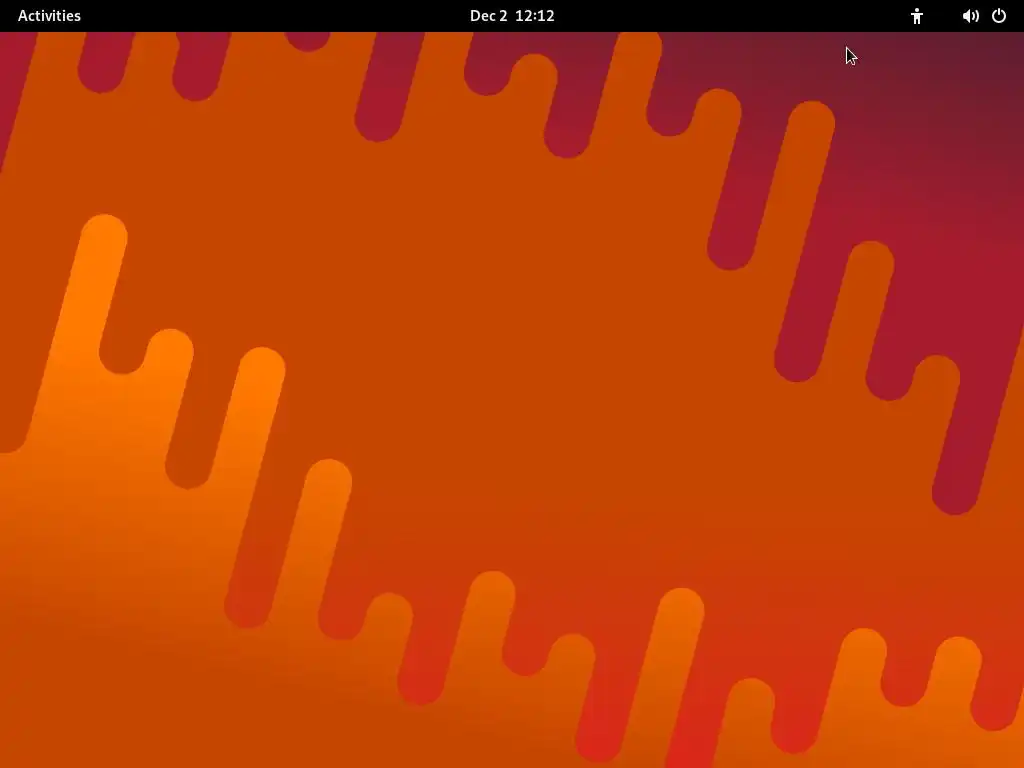
Task: Open the clock and calendar menu
Action: [512, 16]
